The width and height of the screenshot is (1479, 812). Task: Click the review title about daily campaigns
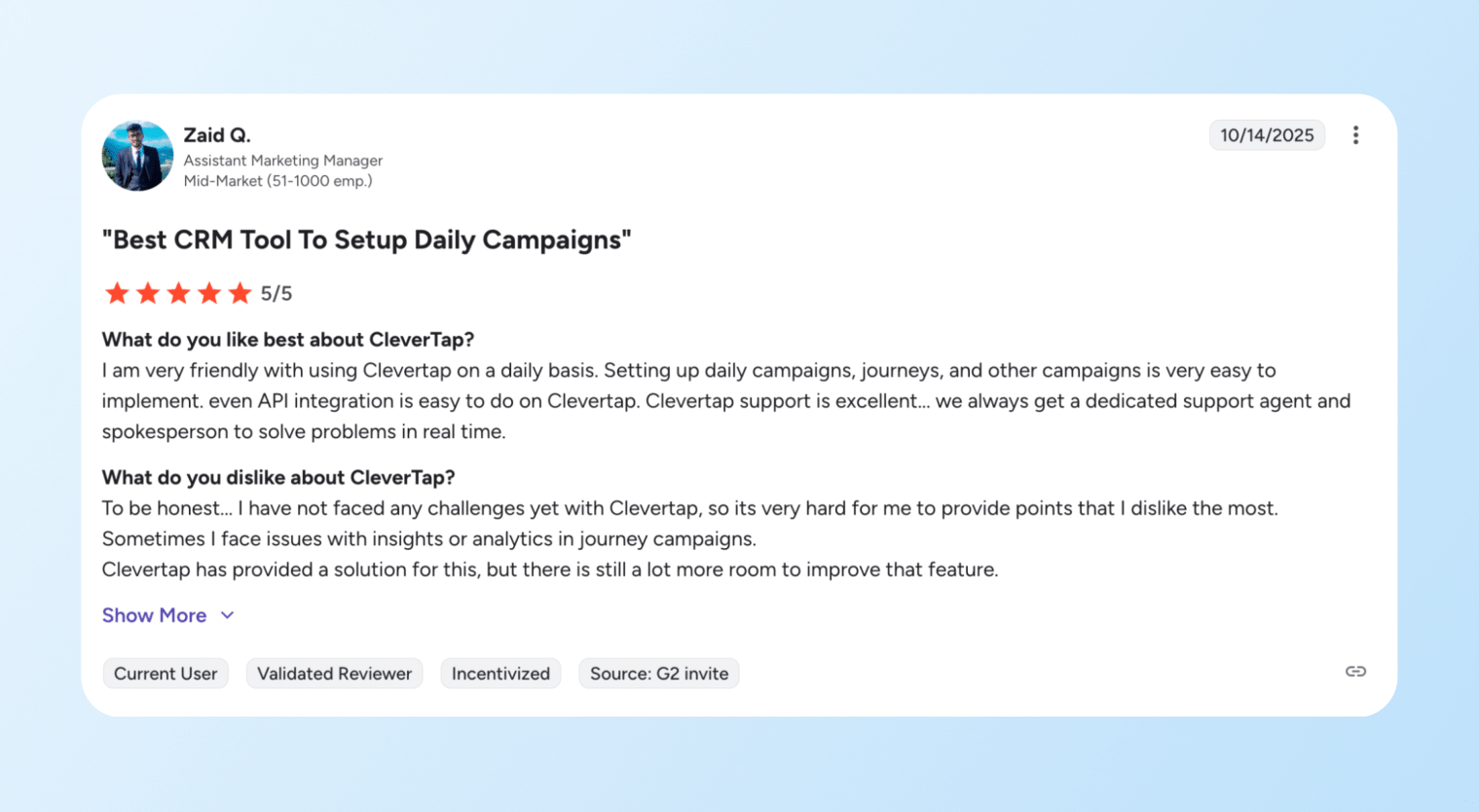pos(366,240)
